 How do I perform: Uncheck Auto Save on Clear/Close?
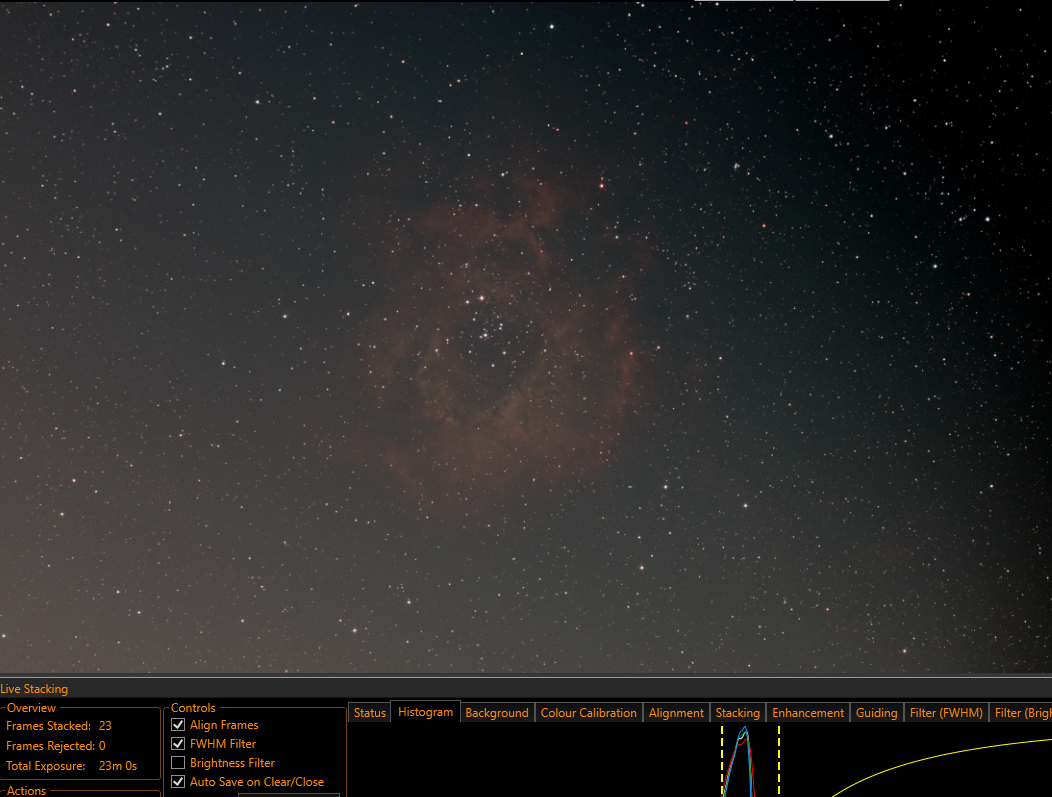click(x=178, y=782)
